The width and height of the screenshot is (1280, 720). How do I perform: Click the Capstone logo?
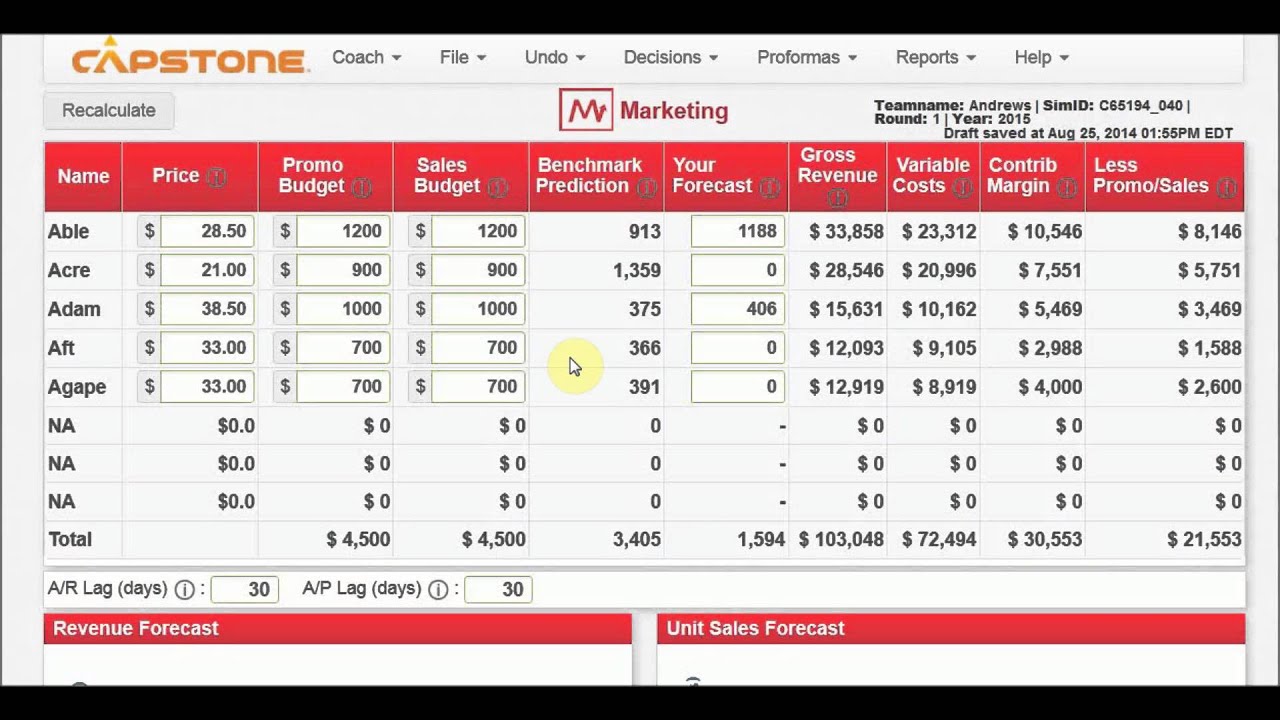click(x=190, y=56)
